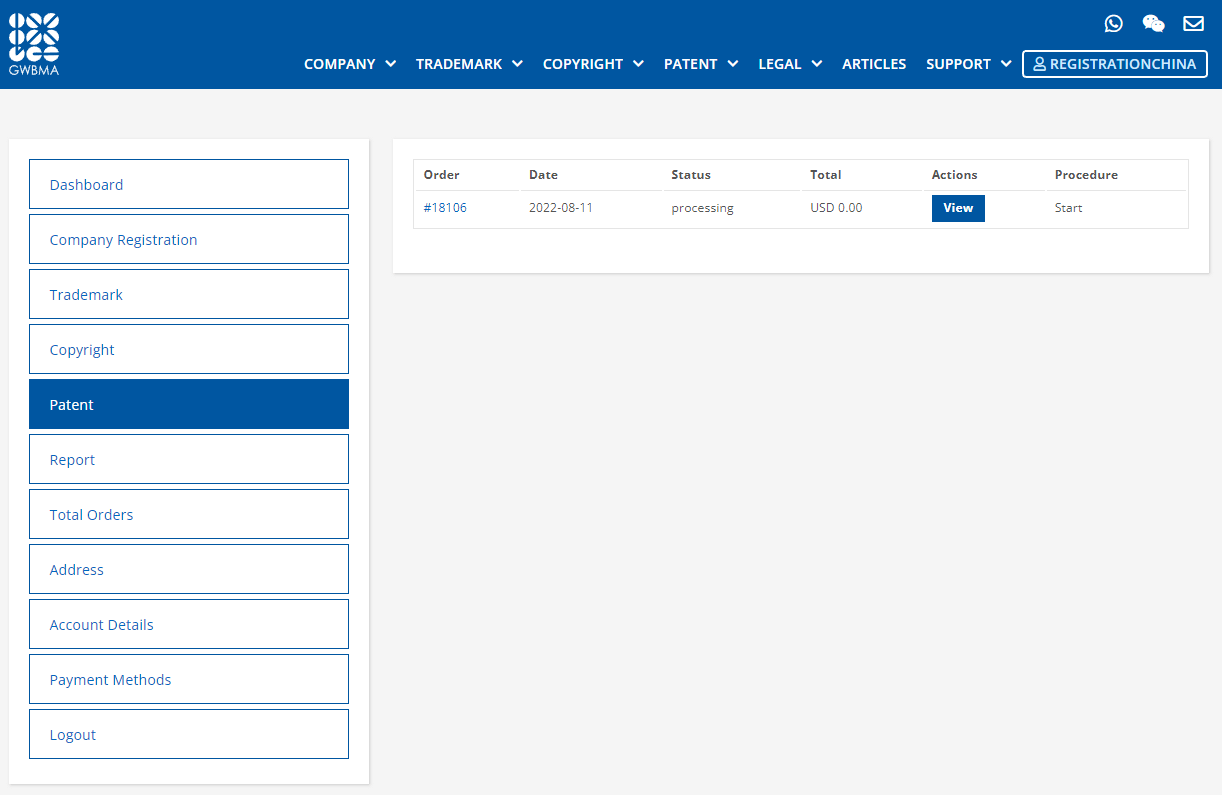The height and width of the screenshot is (795, 1222).
Task: Open the LEGAL top menu
Action: (x=780, y=64)
